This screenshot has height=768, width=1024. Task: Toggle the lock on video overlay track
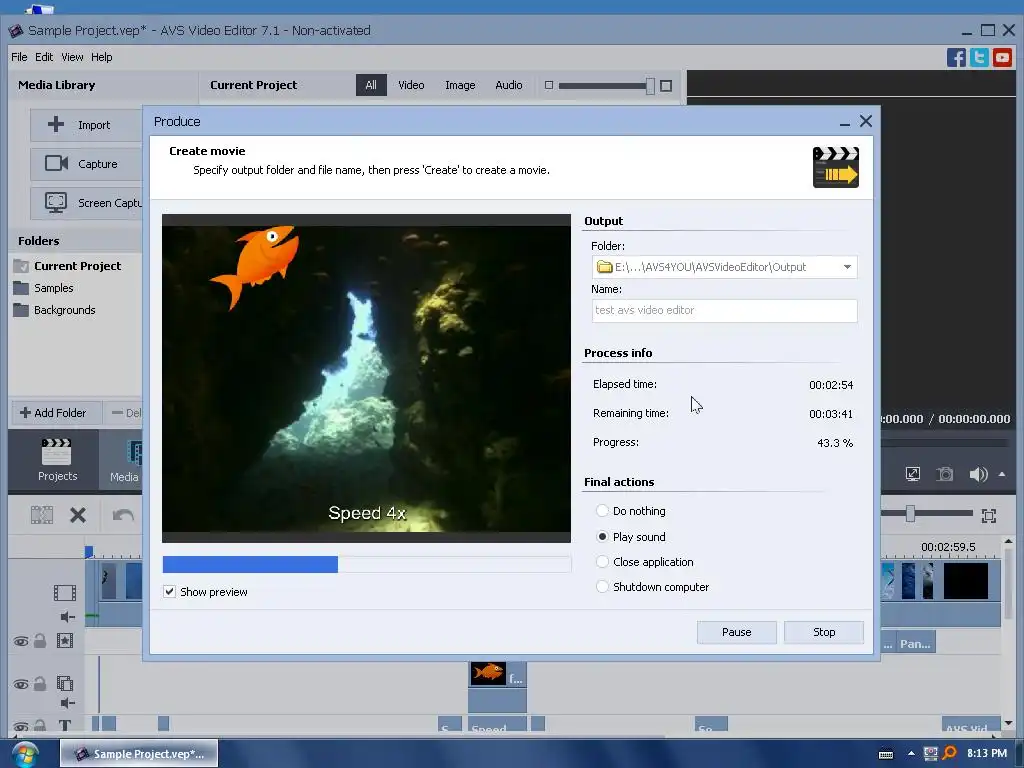click(40, 684)
